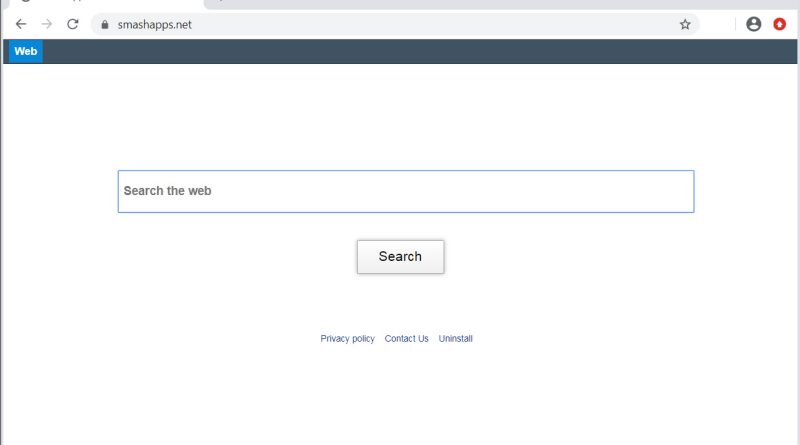Open the Chrome profile avatar icon
The image size is (800, 445).
(x=753, y=24)
